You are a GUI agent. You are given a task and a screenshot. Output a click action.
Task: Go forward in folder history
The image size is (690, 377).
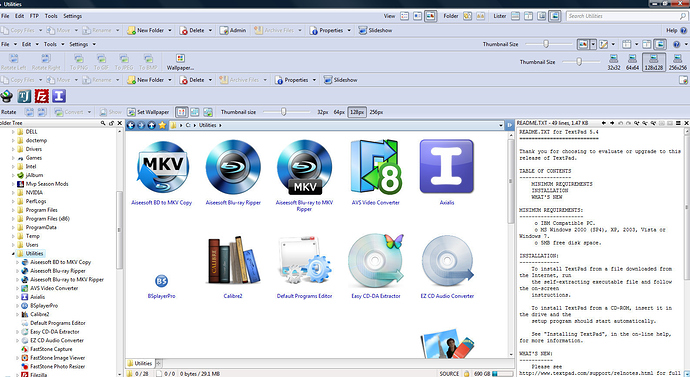pyautogui.click(x=141, y=125)
